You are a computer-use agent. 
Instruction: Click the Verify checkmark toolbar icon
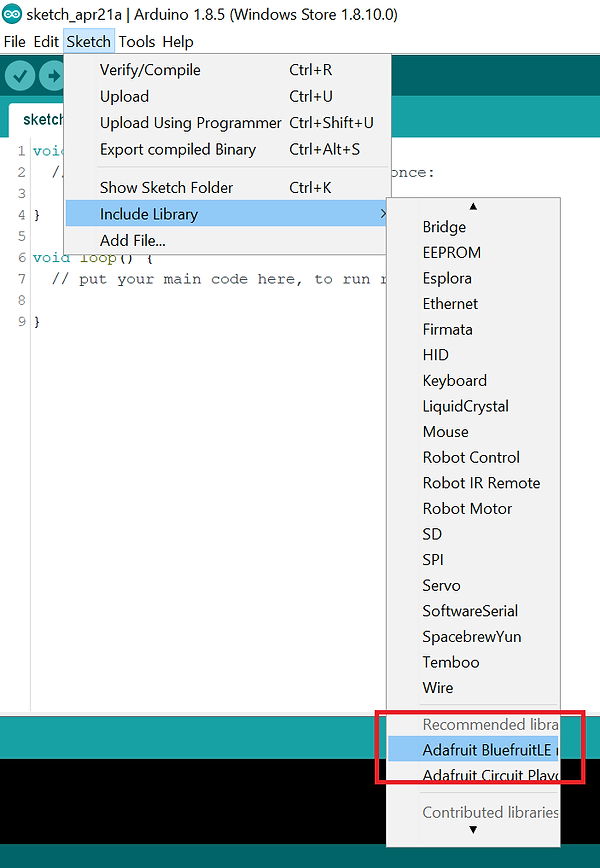[20, 75]
